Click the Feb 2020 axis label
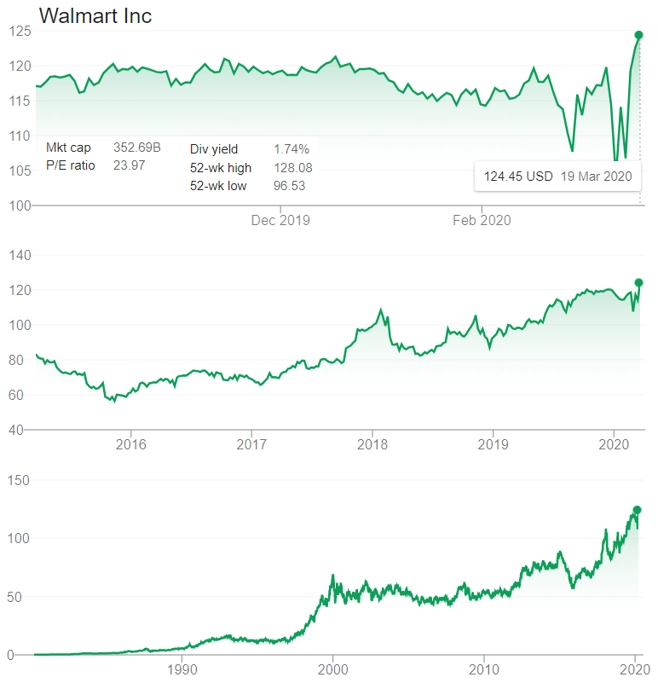658x683 pixels. [x=482, y=220]
